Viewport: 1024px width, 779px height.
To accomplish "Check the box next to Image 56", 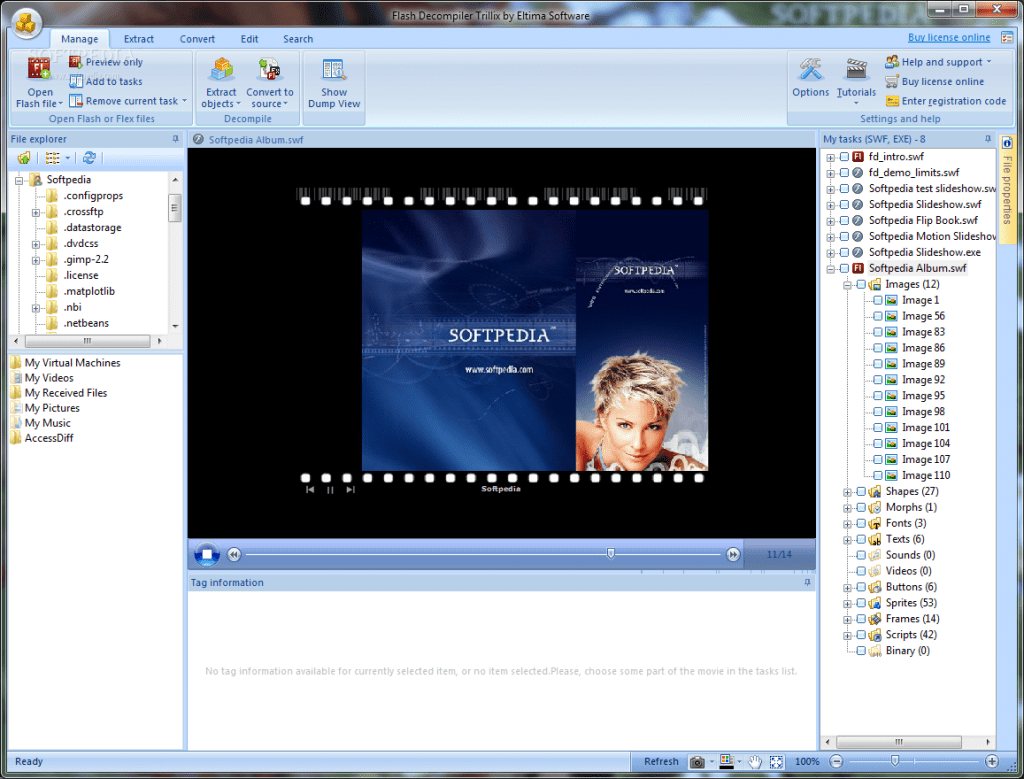I will point(878,316).
